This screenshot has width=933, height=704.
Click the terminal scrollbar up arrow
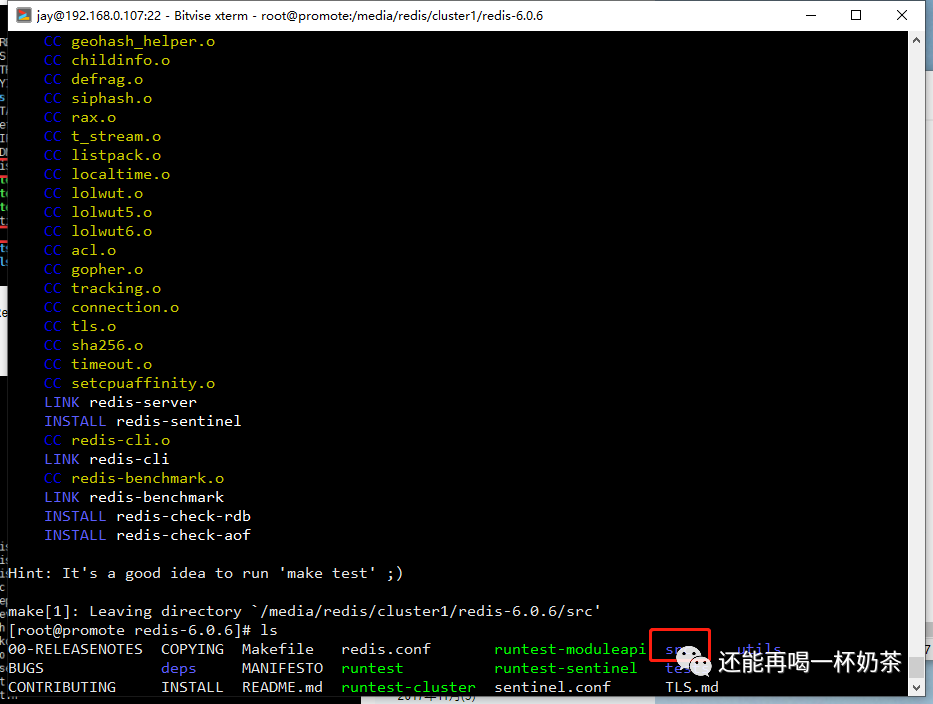pyautogui.click(x=916, y=40)
